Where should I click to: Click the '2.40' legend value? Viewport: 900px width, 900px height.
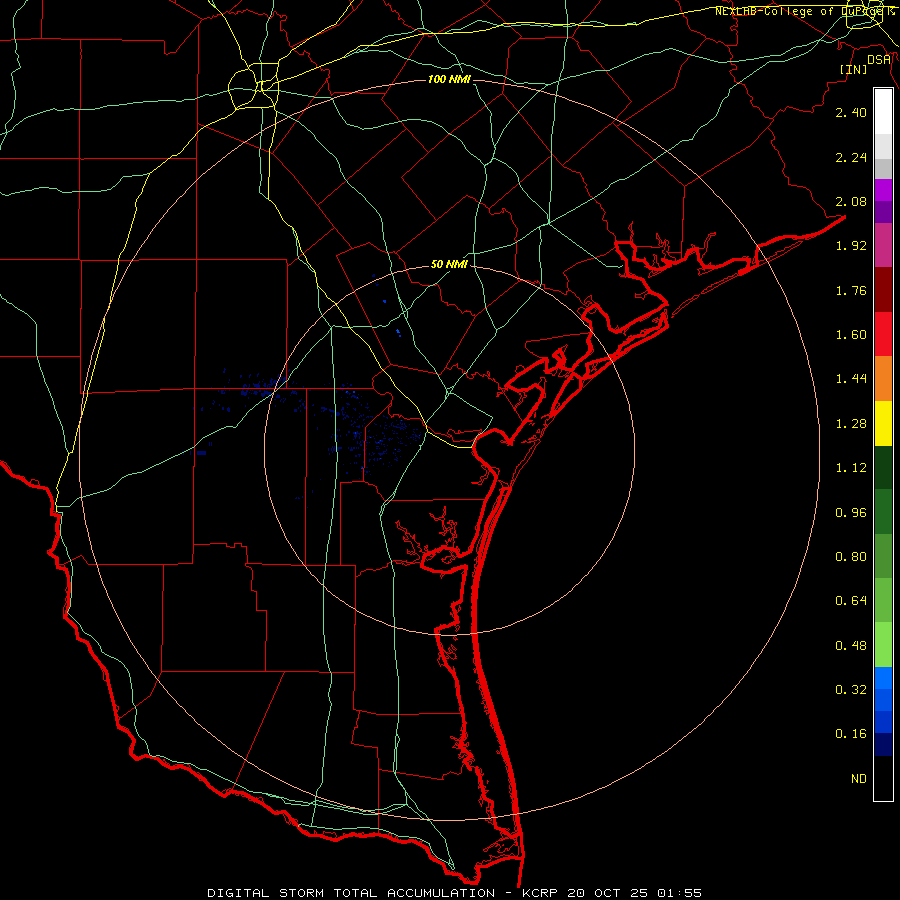tap(851, 112)
